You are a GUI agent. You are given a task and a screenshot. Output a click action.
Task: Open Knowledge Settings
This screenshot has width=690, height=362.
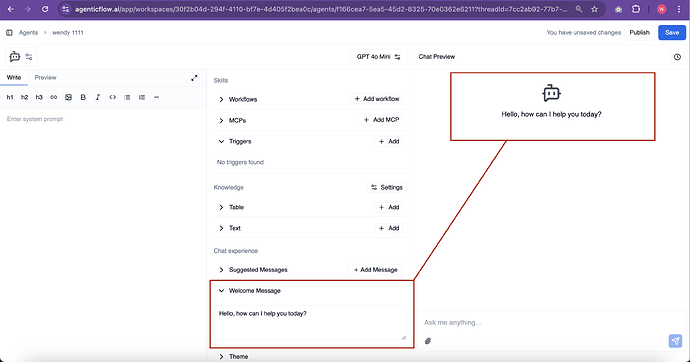[386, 187]
